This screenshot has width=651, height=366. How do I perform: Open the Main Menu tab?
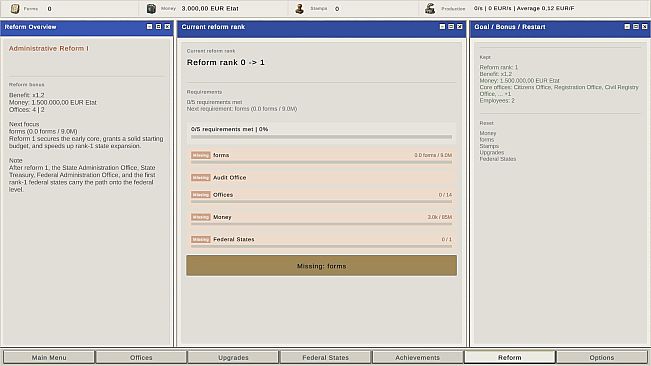point(49,357)
